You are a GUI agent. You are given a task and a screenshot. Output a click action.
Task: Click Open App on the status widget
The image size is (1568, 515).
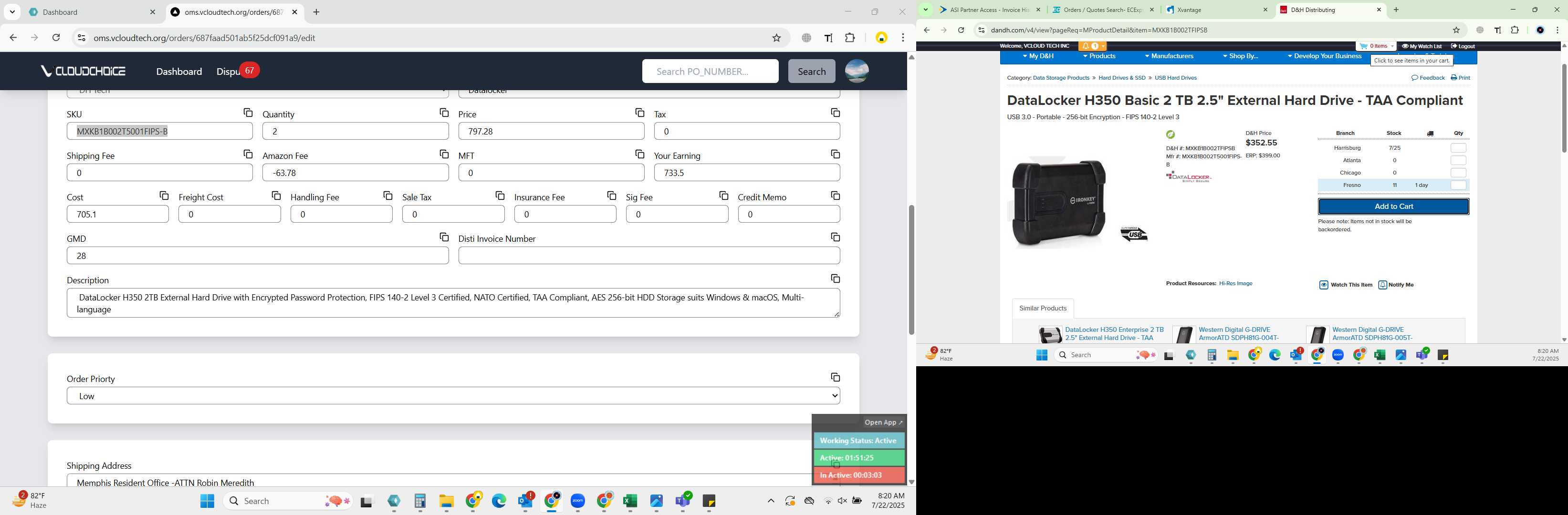coord(883,422)
